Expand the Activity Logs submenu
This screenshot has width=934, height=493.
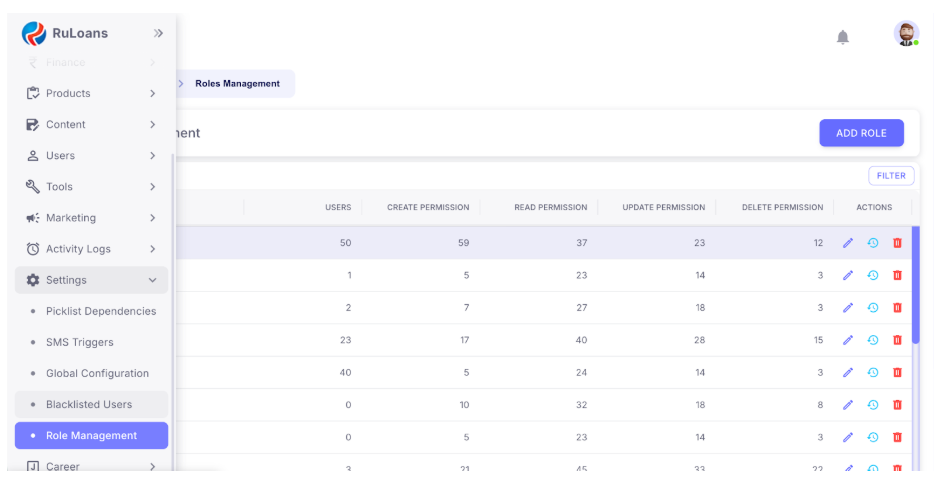click(x=152, y=249)
